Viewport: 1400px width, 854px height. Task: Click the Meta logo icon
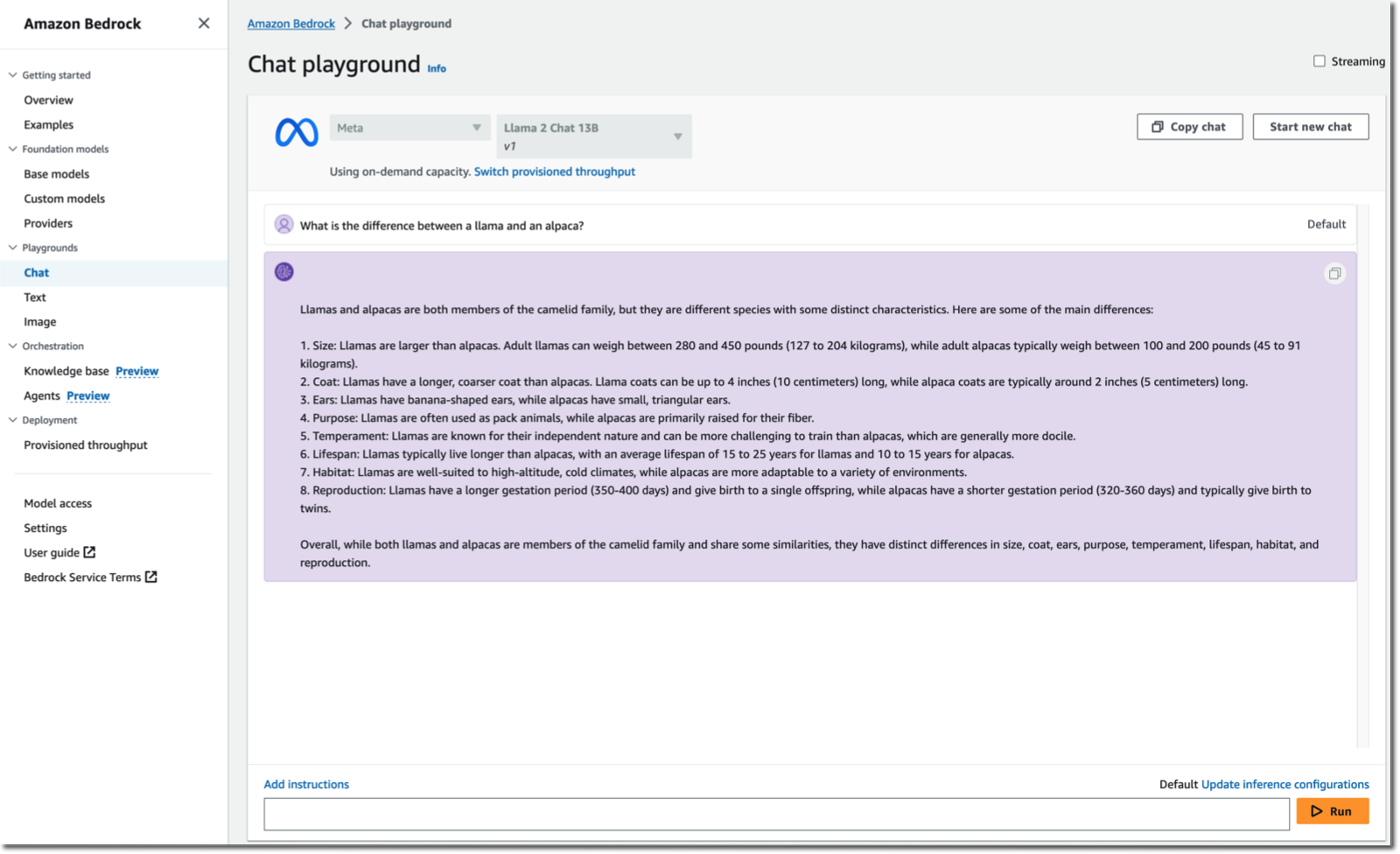click(297, 132)
